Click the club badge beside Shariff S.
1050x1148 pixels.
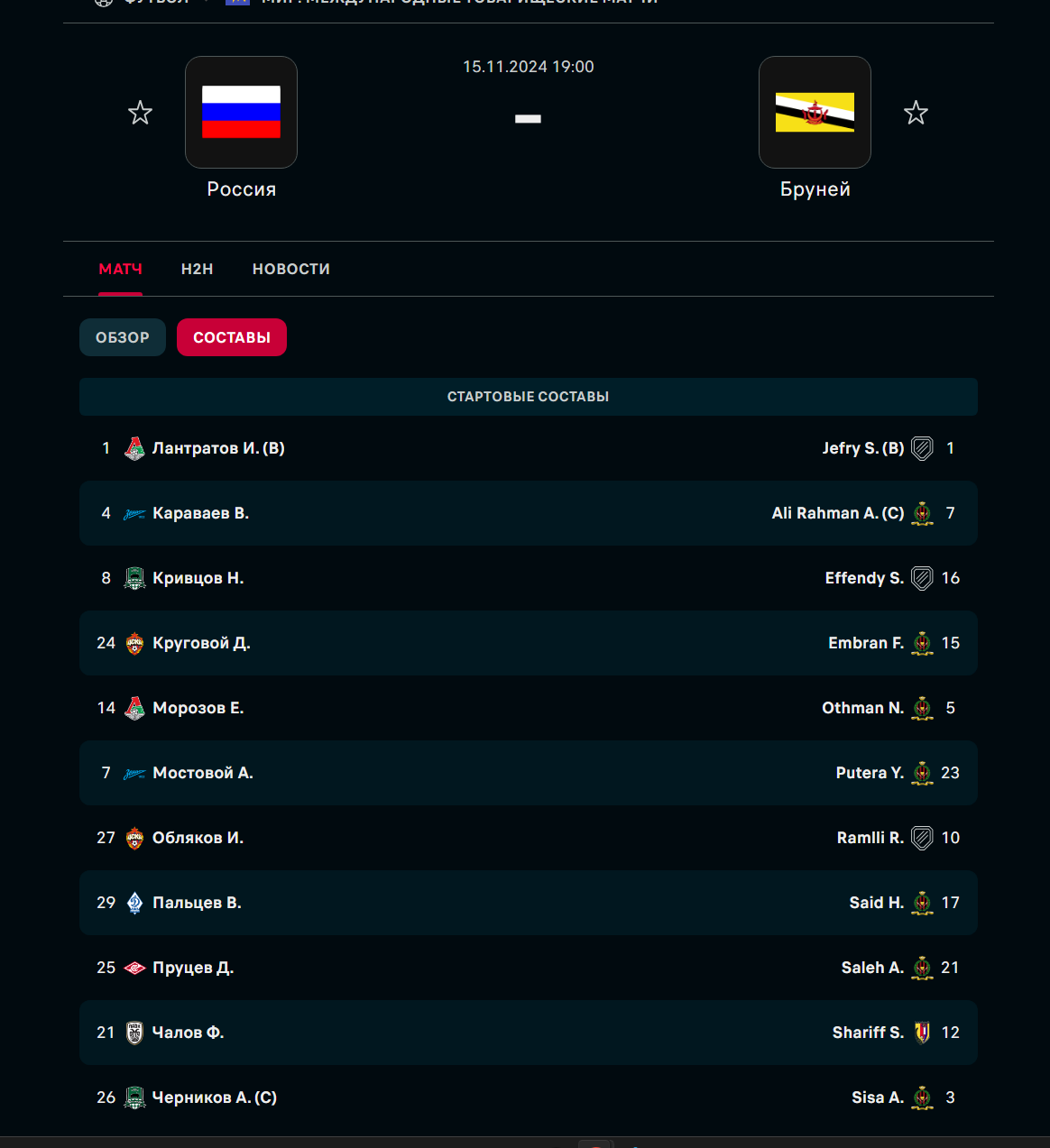(922, 1033)
